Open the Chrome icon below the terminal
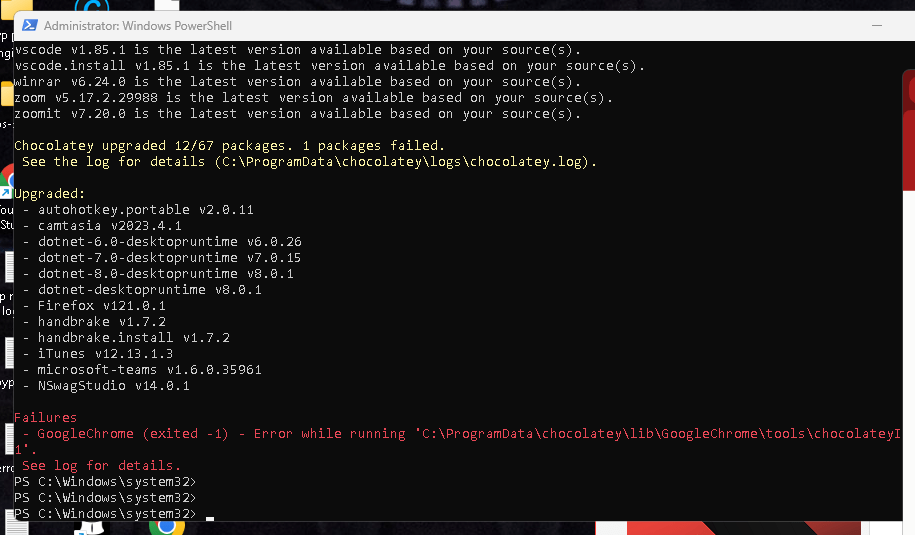Image resolution: width=915 pixels, height=535 pixels. [x=167, y=527]
